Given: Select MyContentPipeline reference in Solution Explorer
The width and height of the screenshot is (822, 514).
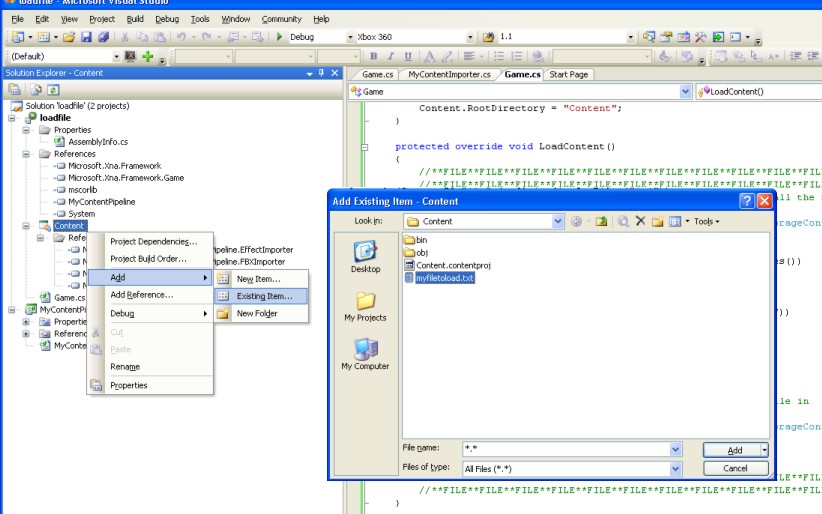Looking at the screenshot, I should (101, 202).
